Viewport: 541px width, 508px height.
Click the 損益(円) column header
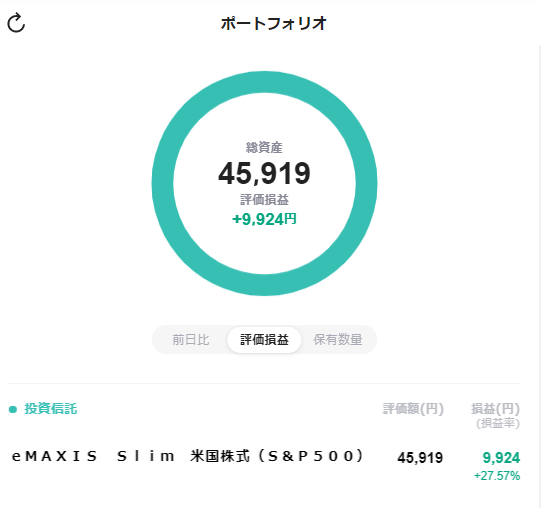495,409
